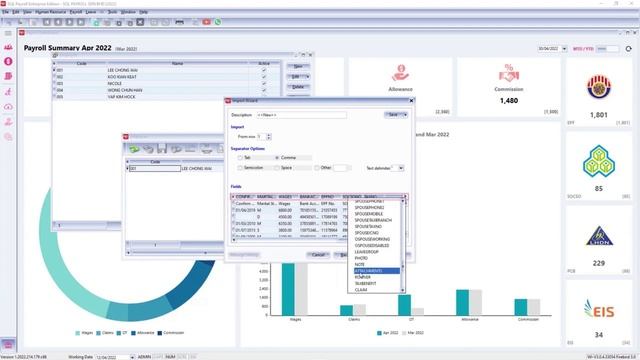Click the floppy disk save icon in small editor toolbar
Viewport: 640px width, 360px height.
(162, 149)
